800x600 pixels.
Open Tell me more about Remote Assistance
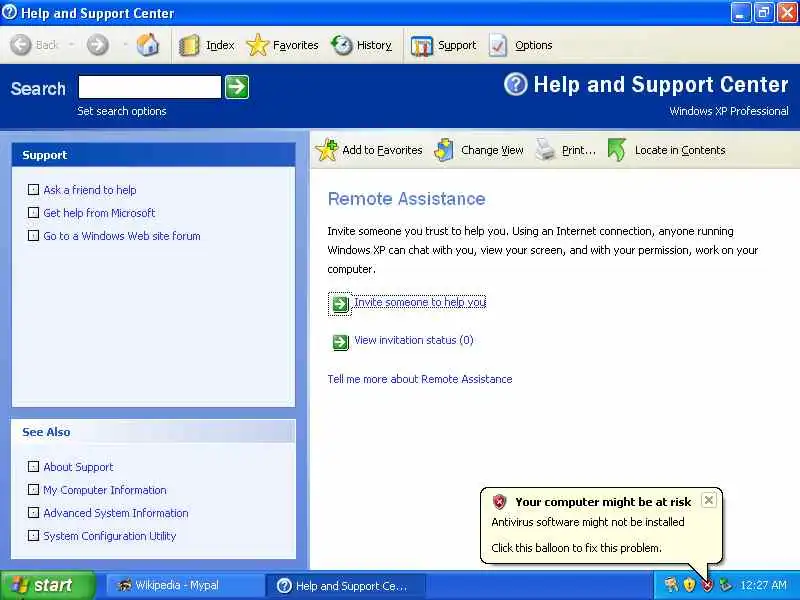coord(420,379)
